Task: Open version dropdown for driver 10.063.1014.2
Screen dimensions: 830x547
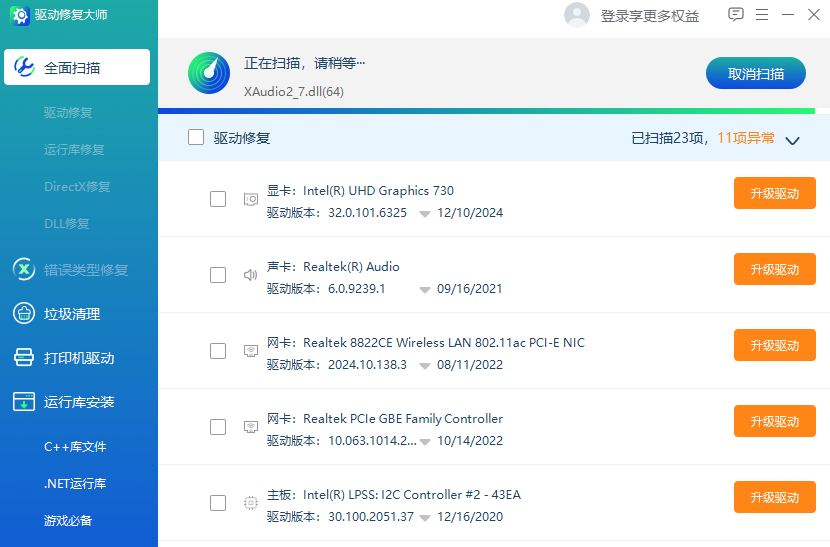Action: 425,442
